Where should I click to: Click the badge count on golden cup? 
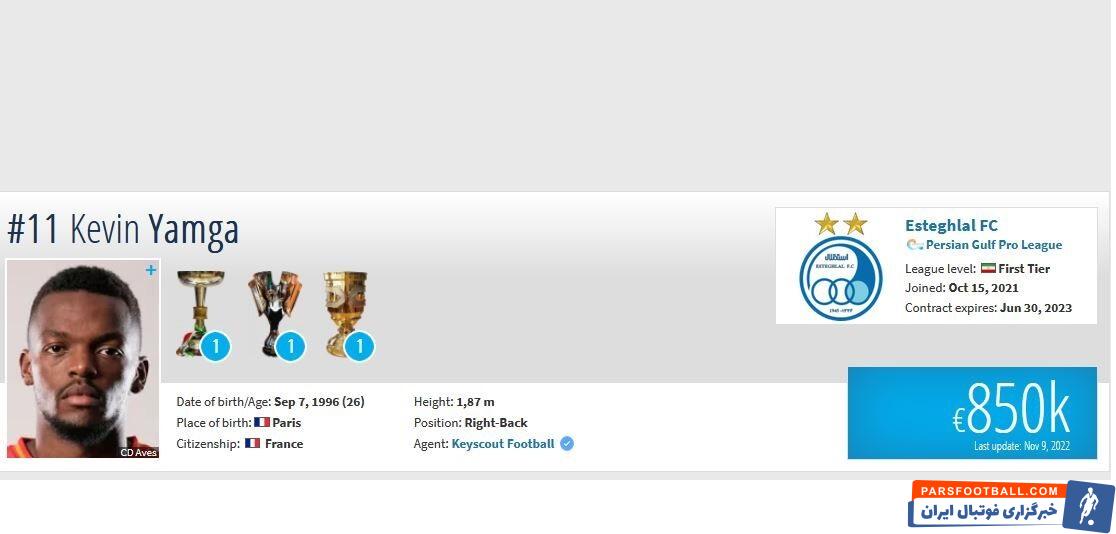(359, 347)
